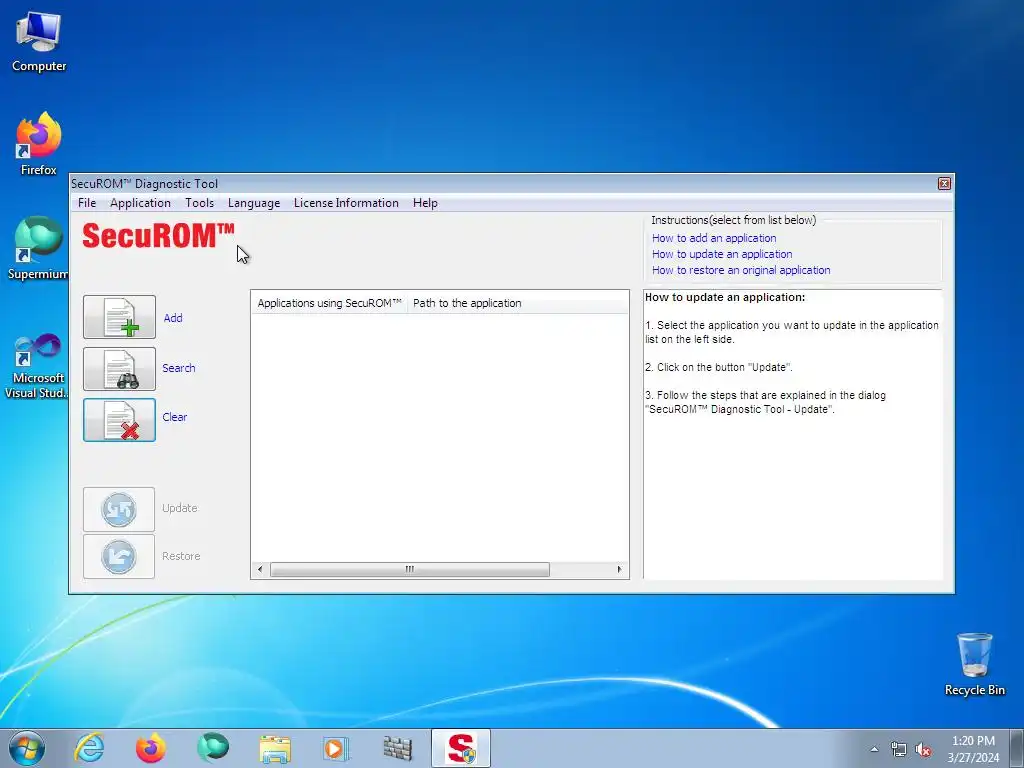Click the taskbar clock showing 1:20 PM
The height and width of the screenshot is (768, 1024).
973,749
